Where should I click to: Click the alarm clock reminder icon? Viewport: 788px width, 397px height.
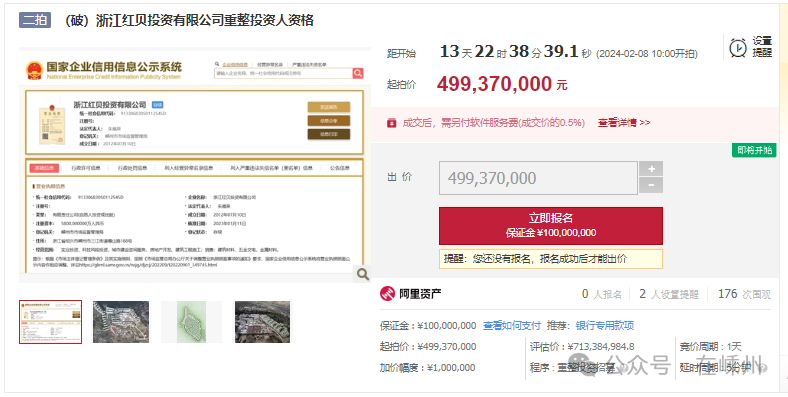click(x=738, y=48)
